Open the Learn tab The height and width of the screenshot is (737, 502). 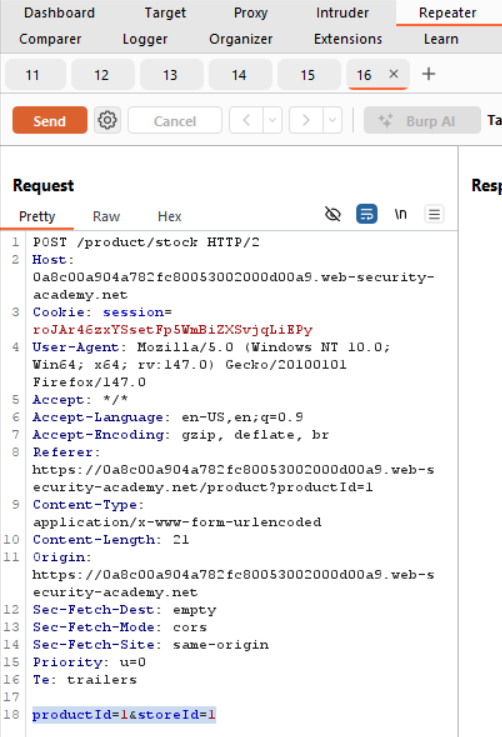441,39
